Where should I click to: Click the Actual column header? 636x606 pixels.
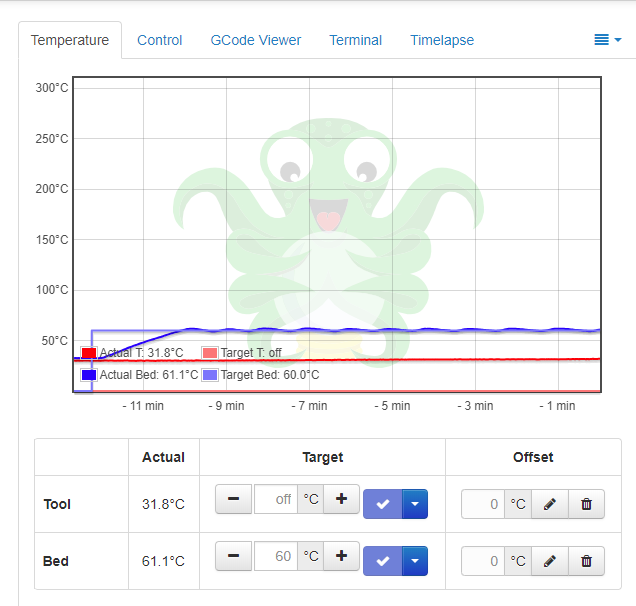163,457
